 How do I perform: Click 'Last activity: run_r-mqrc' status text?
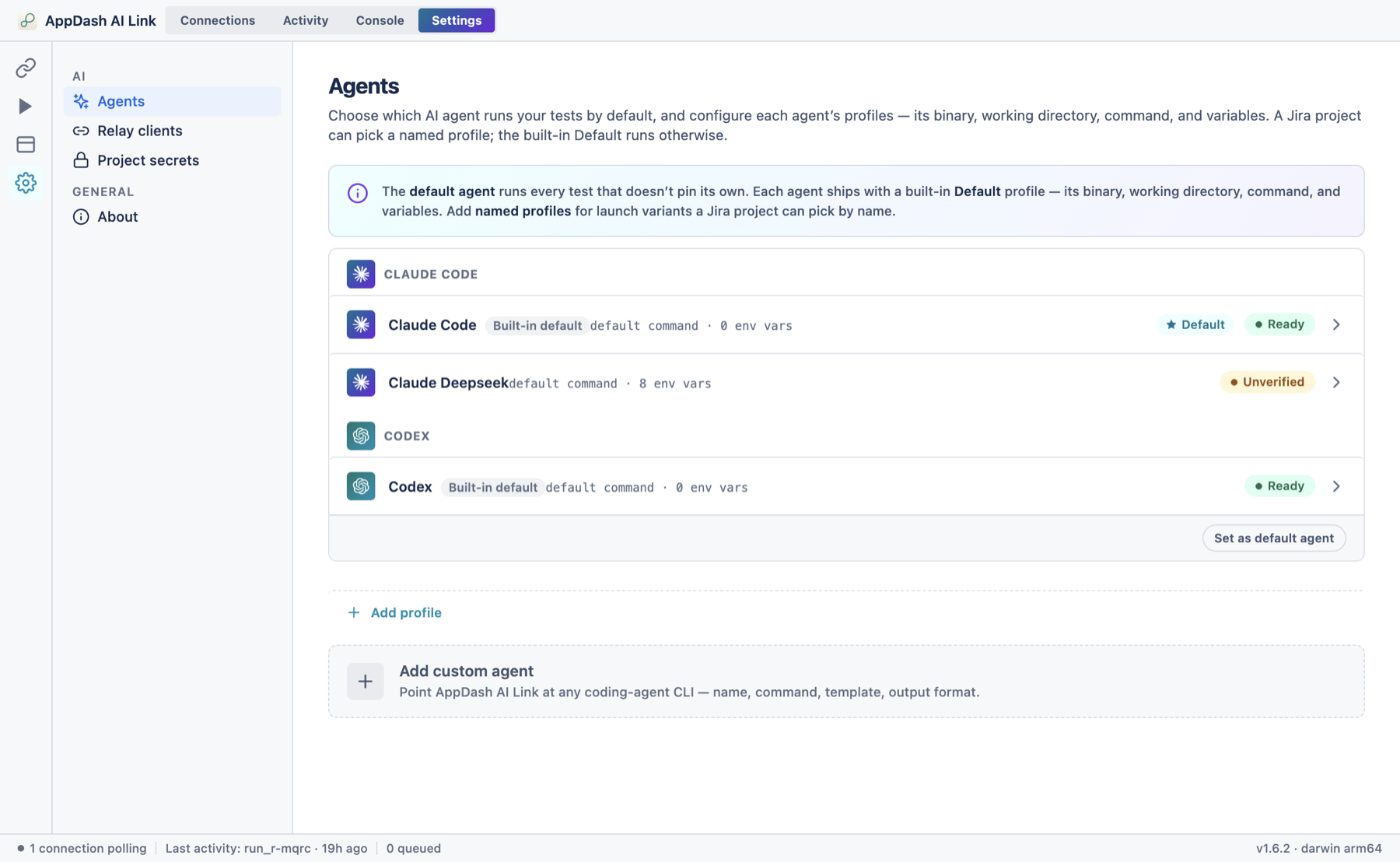tap(266, 848)
